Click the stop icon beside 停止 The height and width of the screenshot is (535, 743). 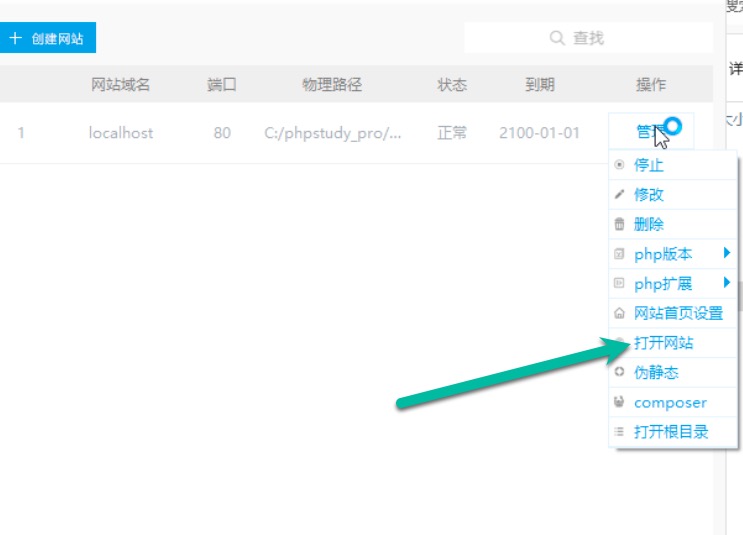(x=619, y=165)
